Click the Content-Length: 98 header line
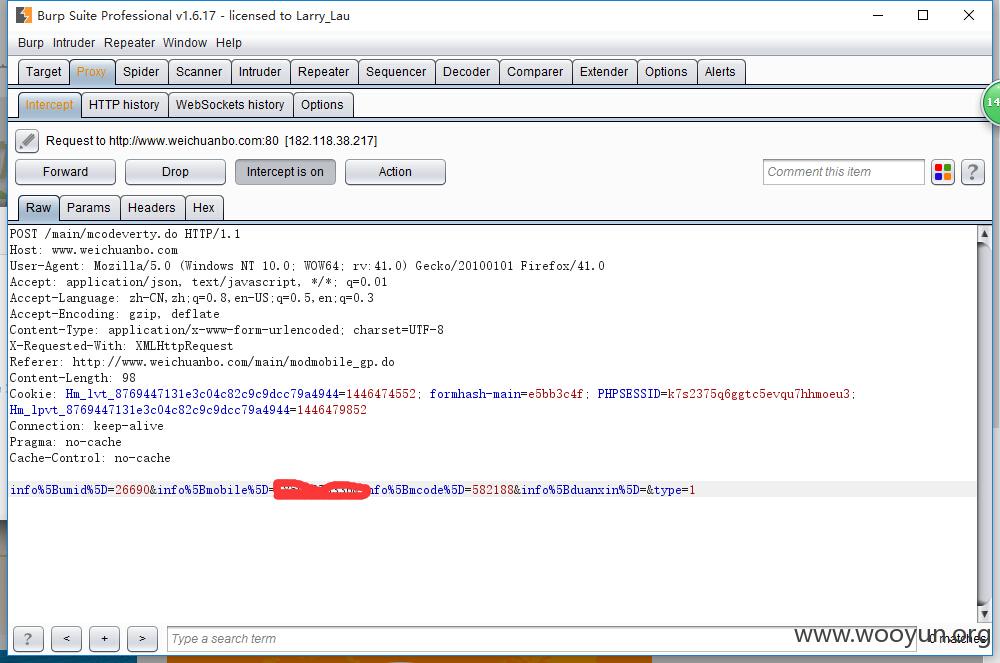The height and width of the screenshot is (663, 1000). (x=73, y=378)
